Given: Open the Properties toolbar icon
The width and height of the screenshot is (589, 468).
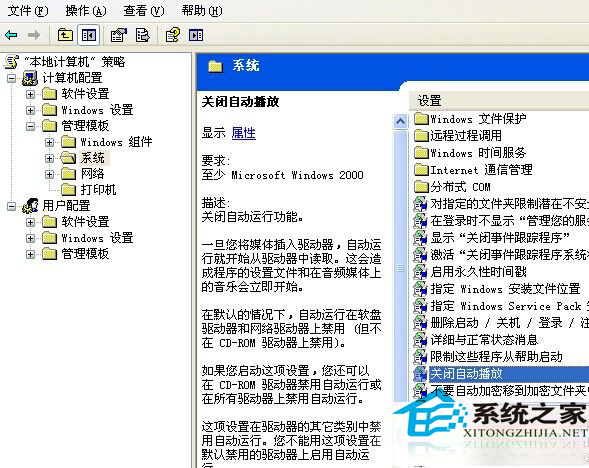Looking at the screenshot, I should pos(119,35).
